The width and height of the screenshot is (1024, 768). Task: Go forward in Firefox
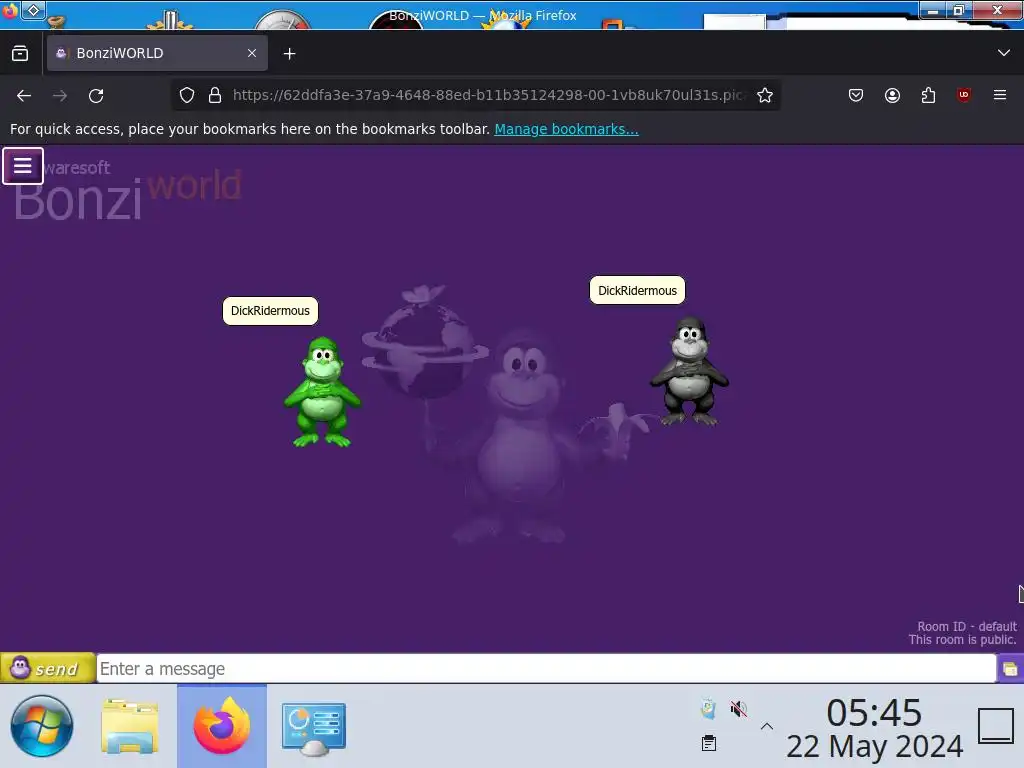60,96
